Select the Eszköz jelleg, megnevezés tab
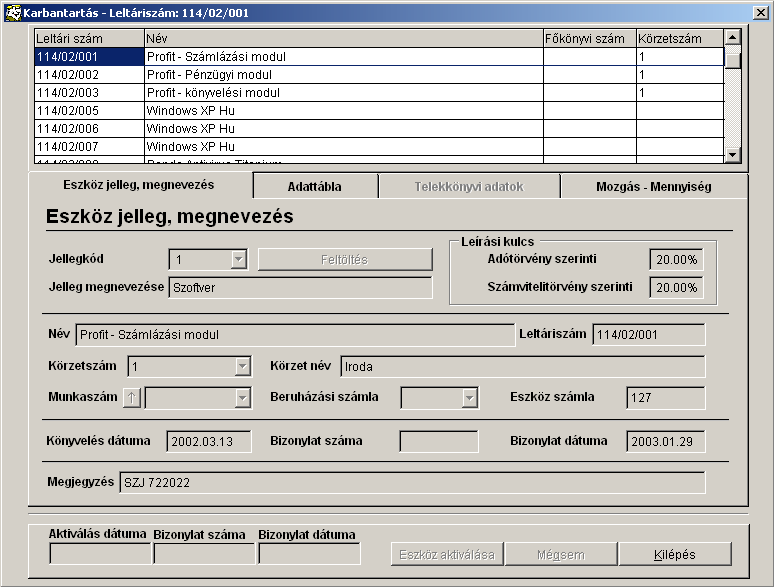Viewport: 774px width, 587px height. [139, 185]
